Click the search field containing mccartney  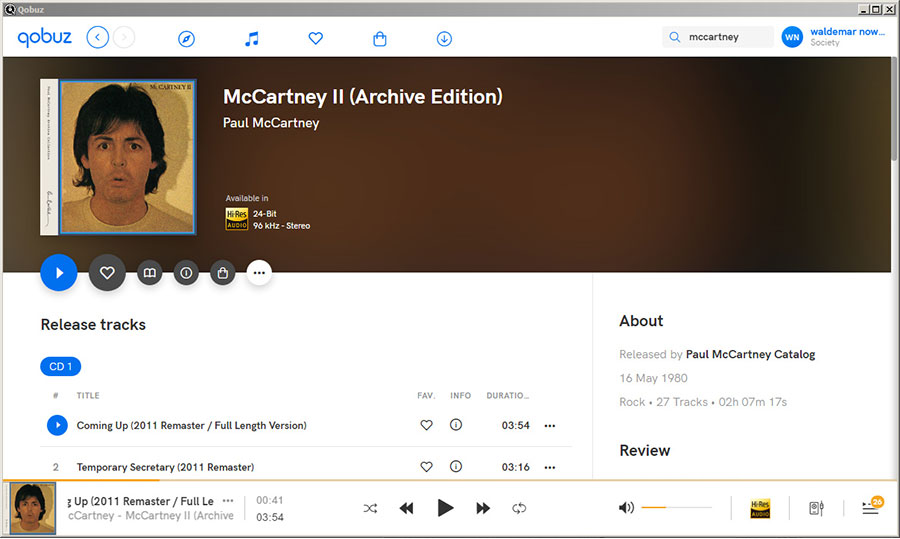point(718,37)
